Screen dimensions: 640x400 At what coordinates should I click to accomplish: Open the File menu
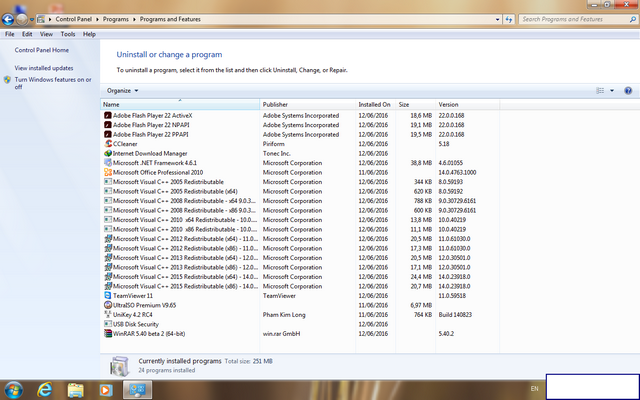[9, 34]
